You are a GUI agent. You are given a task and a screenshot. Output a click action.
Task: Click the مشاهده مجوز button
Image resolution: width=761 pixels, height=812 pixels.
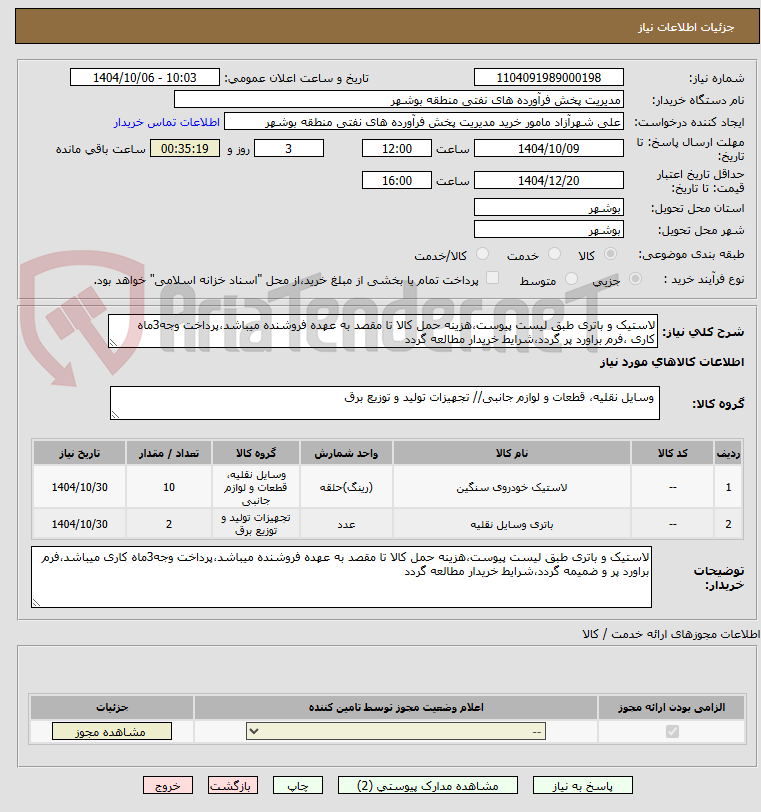(x=112, y=732)
